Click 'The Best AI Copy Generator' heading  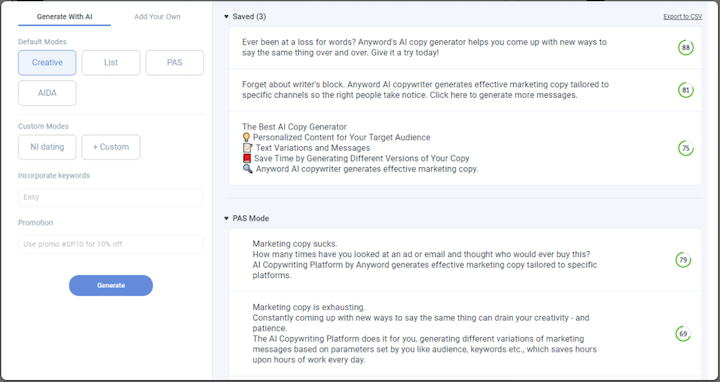294,127
